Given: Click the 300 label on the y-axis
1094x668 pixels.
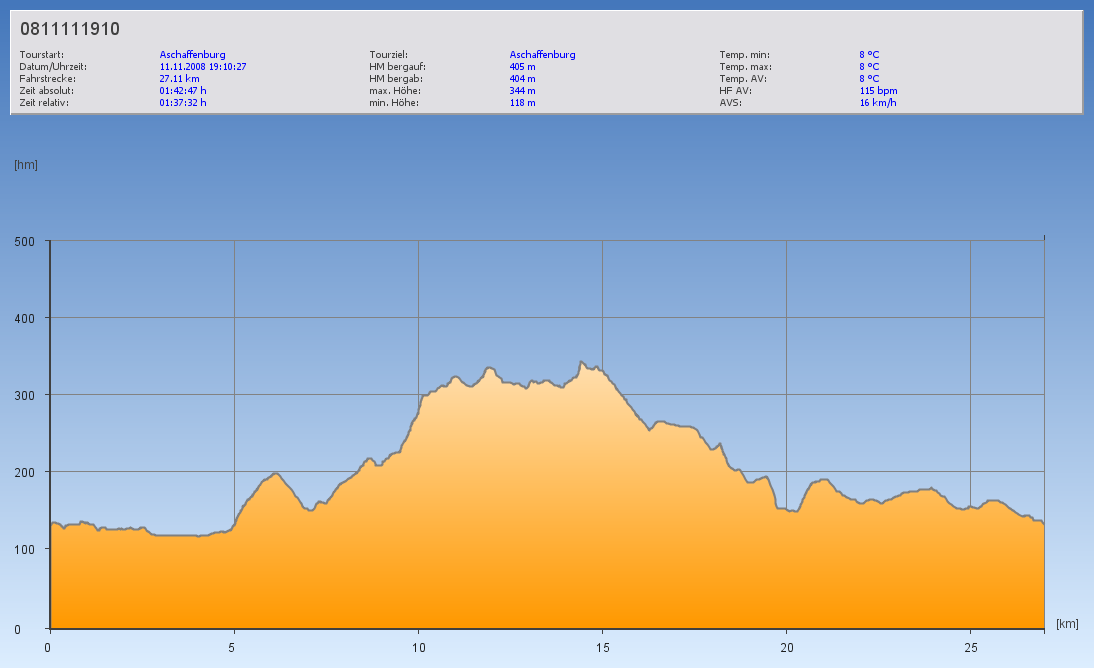Looking at the screenshot, I should click(x=24, y=395).
